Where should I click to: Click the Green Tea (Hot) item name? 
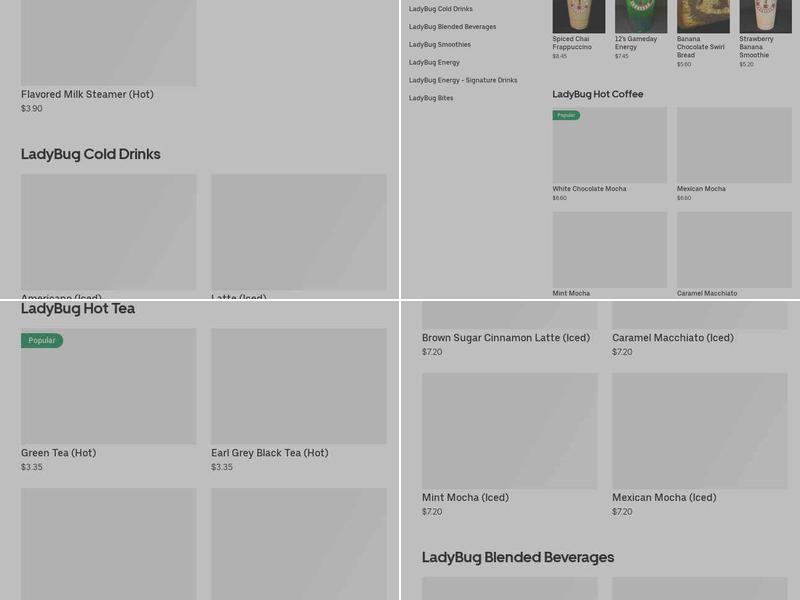click(x=58, y=453)
